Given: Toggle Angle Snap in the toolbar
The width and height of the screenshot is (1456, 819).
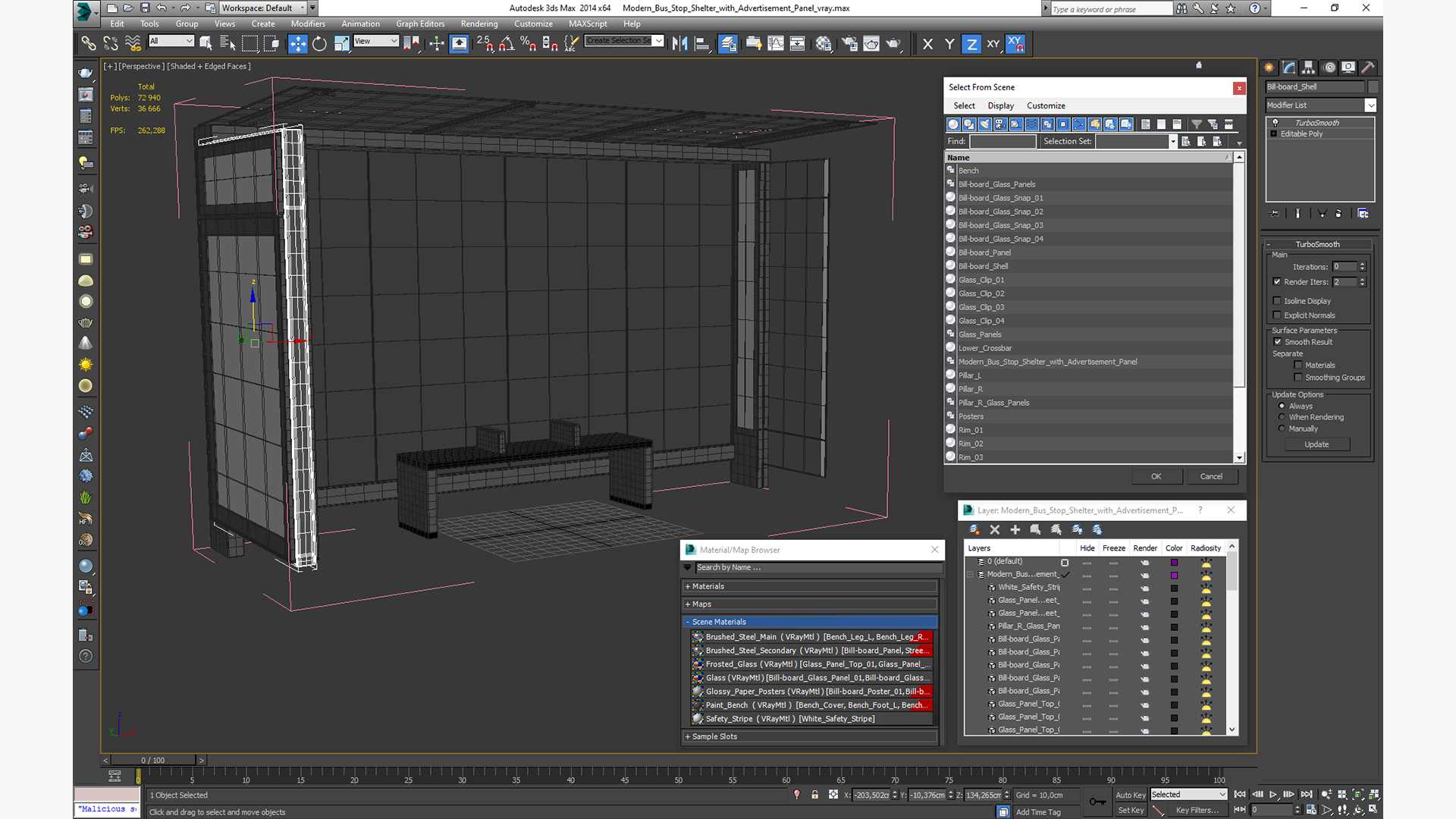Looking at the screenshot, I should click(x=506, y=44).
